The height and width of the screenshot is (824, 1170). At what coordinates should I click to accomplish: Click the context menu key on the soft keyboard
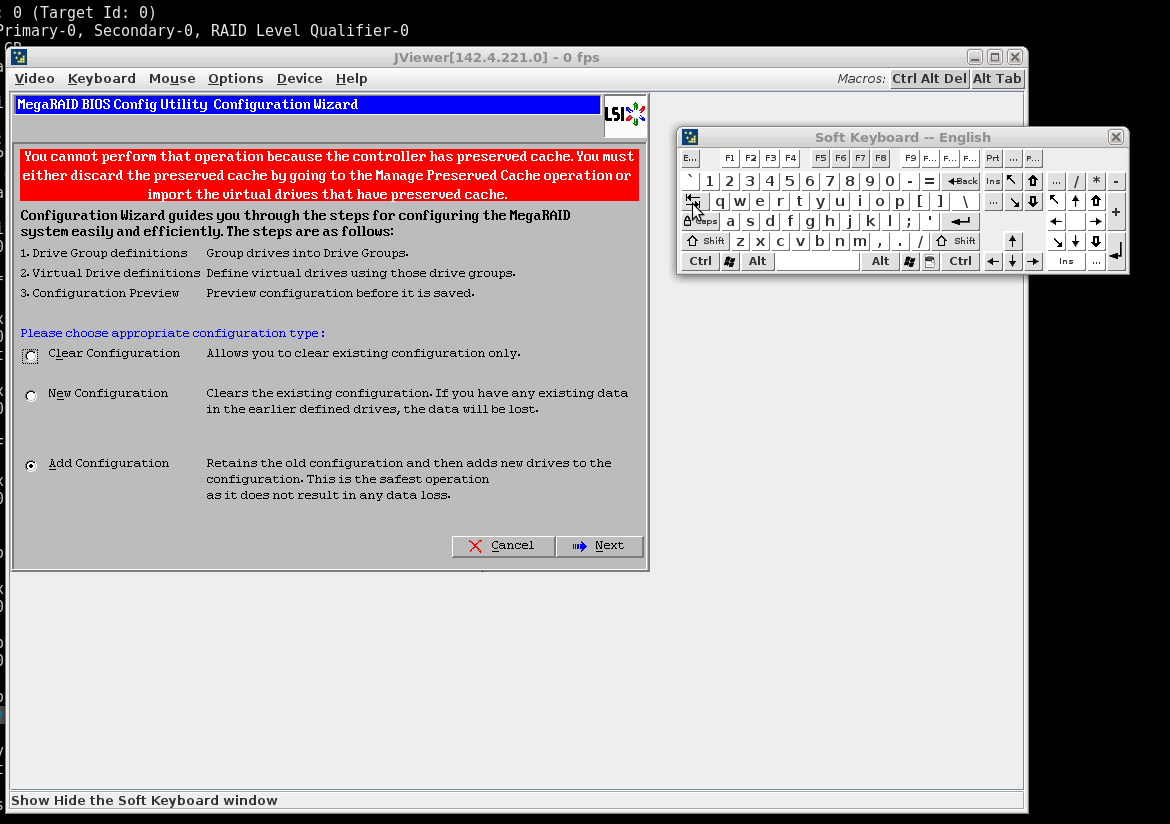(x=930, y=261)
